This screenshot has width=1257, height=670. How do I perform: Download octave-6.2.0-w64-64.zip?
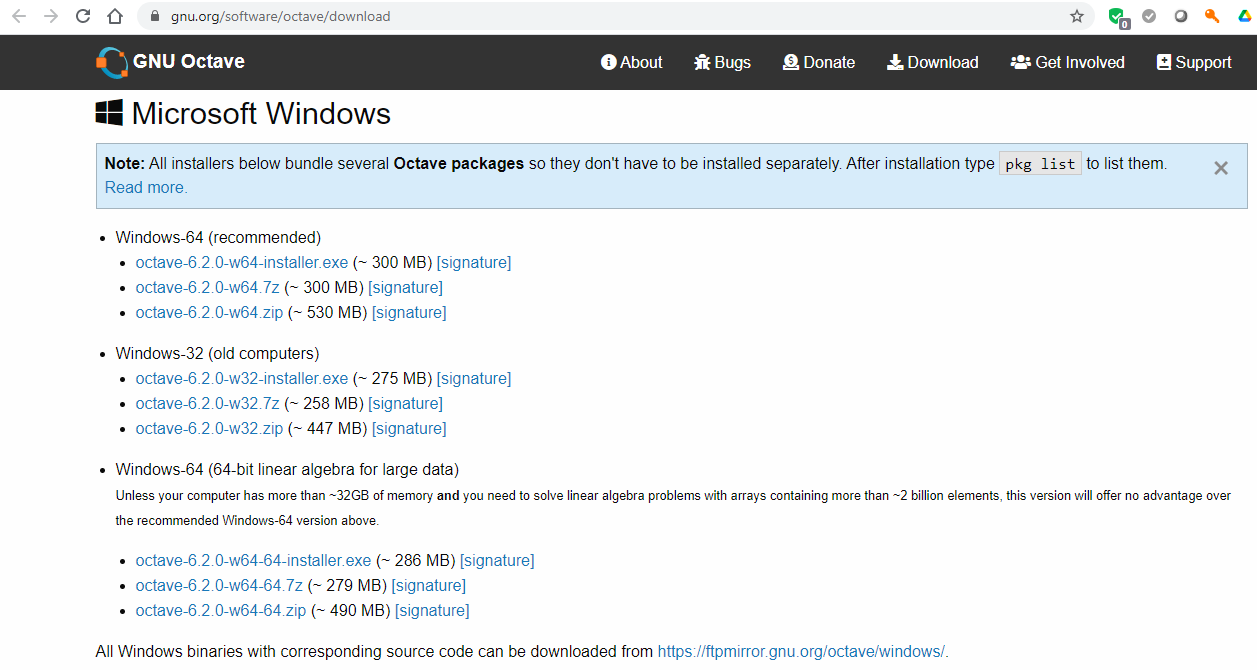click(x=221, y=611)
